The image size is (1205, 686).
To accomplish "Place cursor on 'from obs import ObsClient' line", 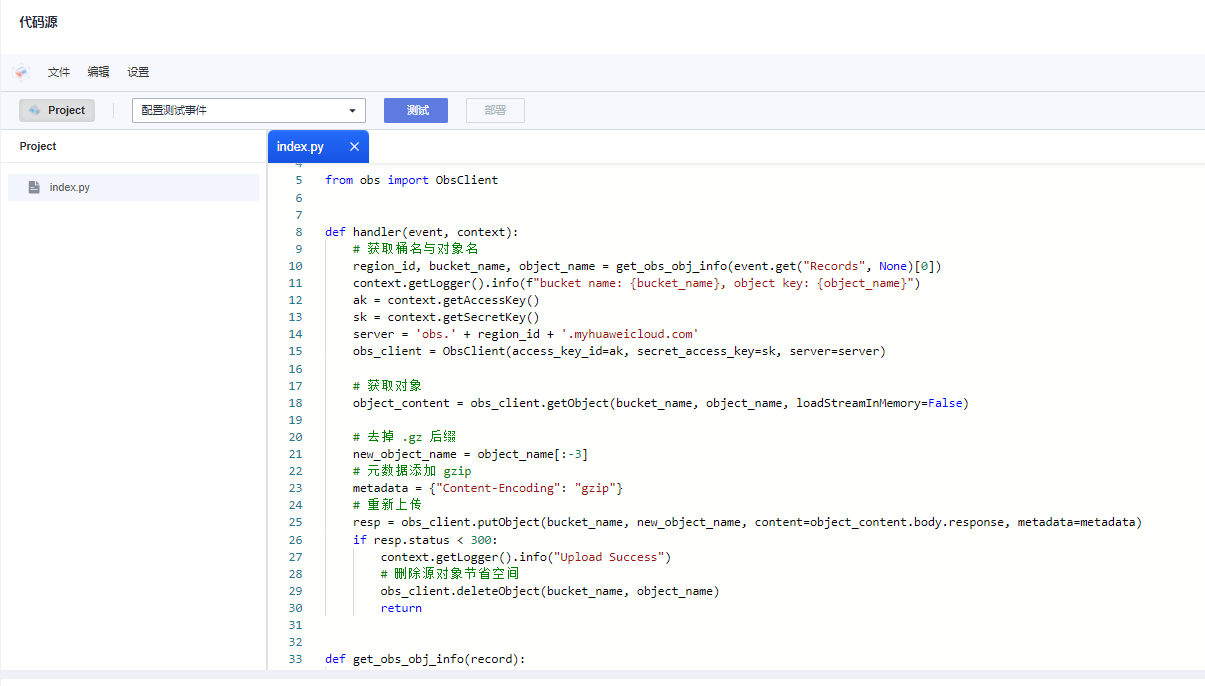I will pyautogui.click(x=411, y=180).
